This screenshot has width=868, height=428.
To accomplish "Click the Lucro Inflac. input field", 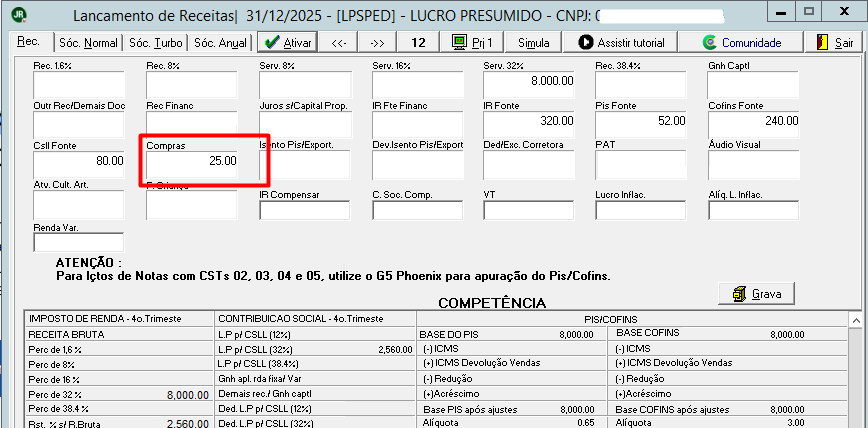I will click(x=641, y=210).
